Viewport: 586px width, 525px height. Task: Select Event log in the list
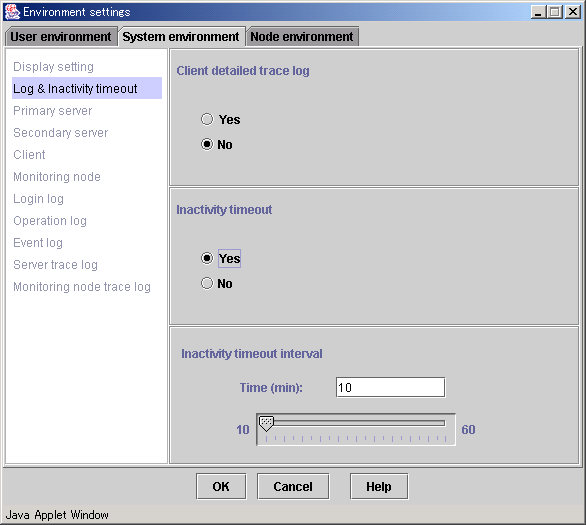[x=38, y=243]
